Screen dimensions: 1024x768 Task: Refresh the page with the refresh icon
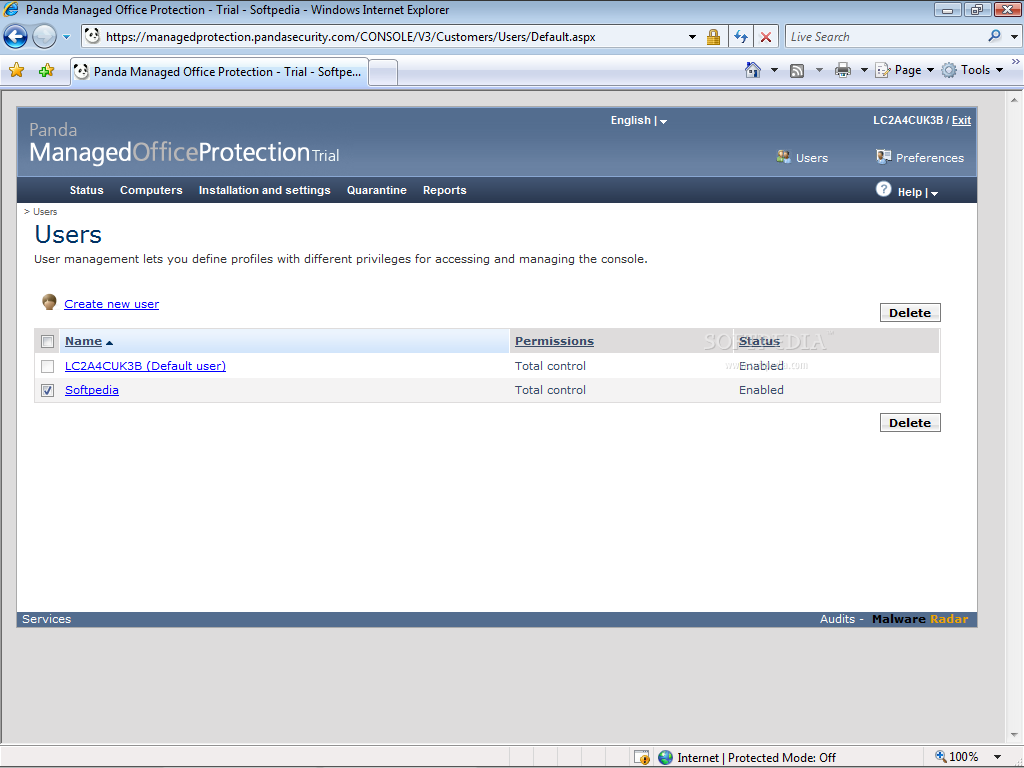pyautogui.click(x=741, y=37)
